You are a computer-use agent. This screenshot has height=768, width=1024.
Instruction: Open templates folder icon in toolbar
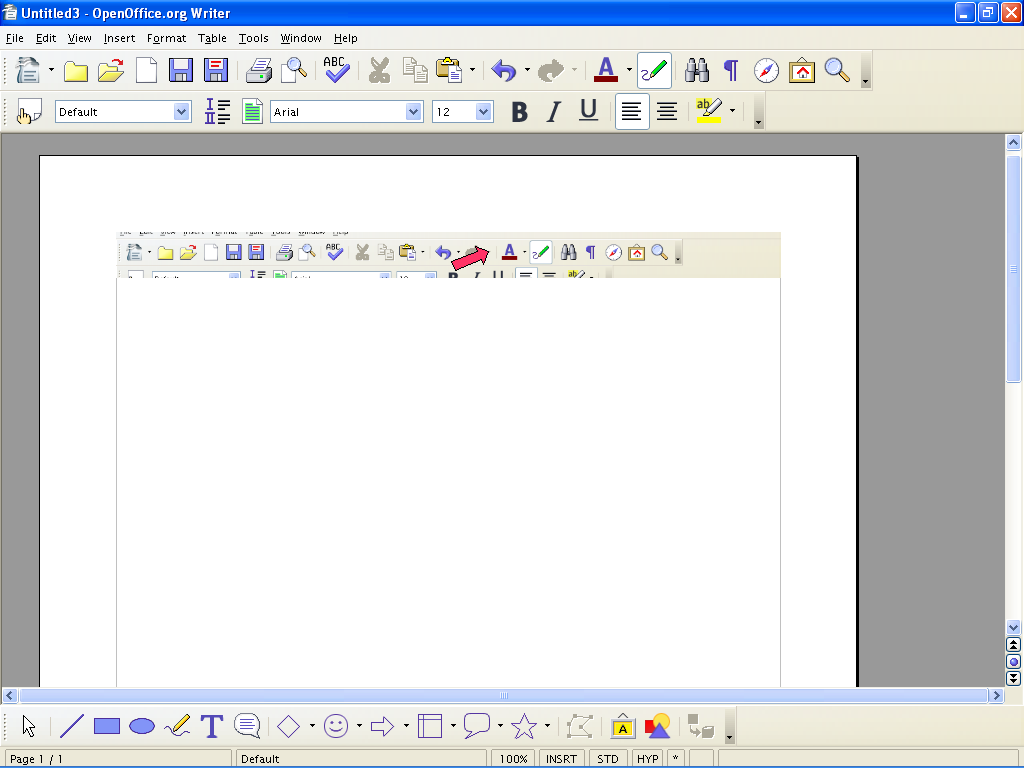[x=76, y=71]
